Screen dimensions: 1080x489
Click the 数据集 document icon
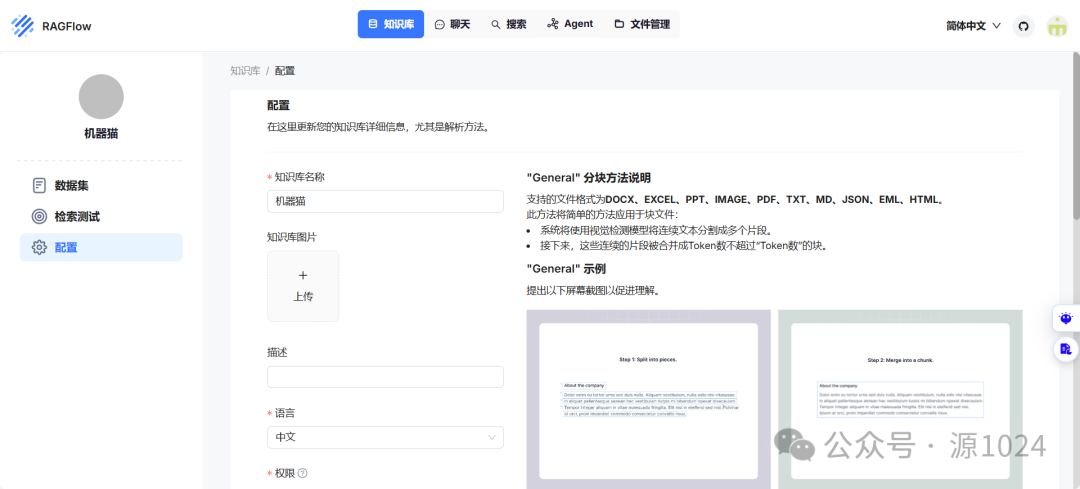click(x=39, y=186)
